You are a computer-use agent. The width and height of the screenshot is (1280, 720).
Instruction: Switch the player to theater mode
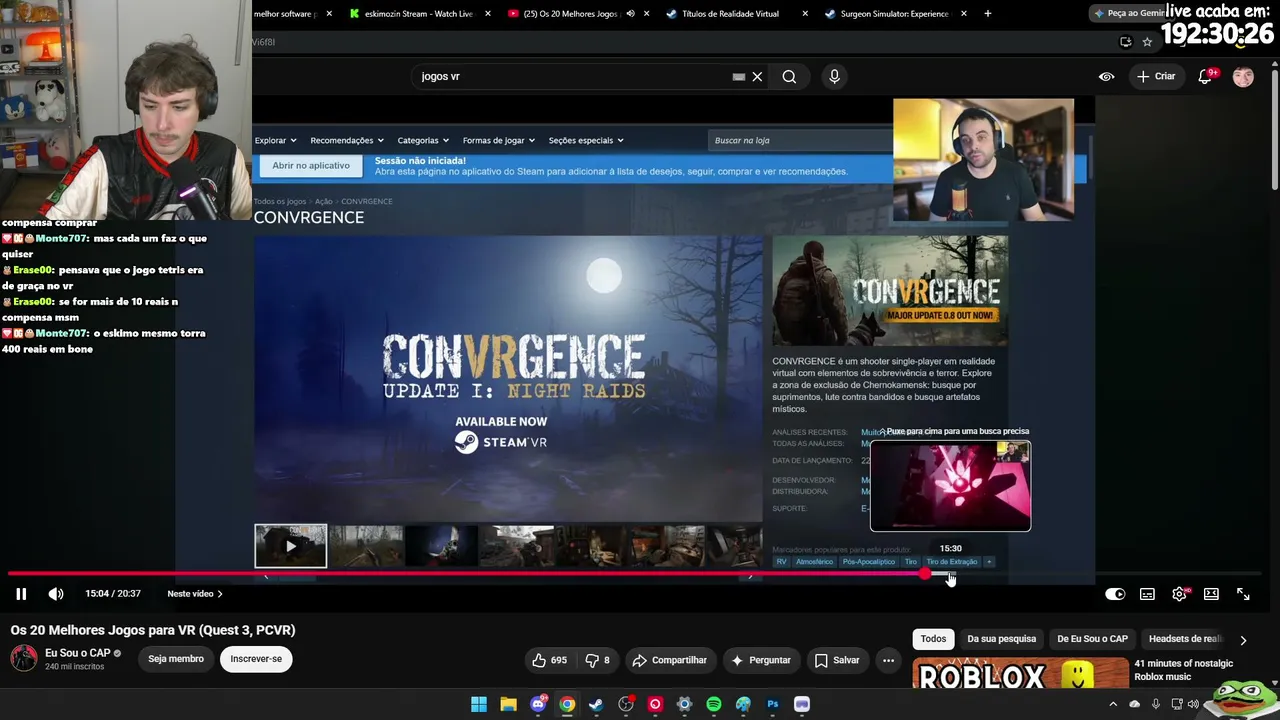coord(1211,594)
